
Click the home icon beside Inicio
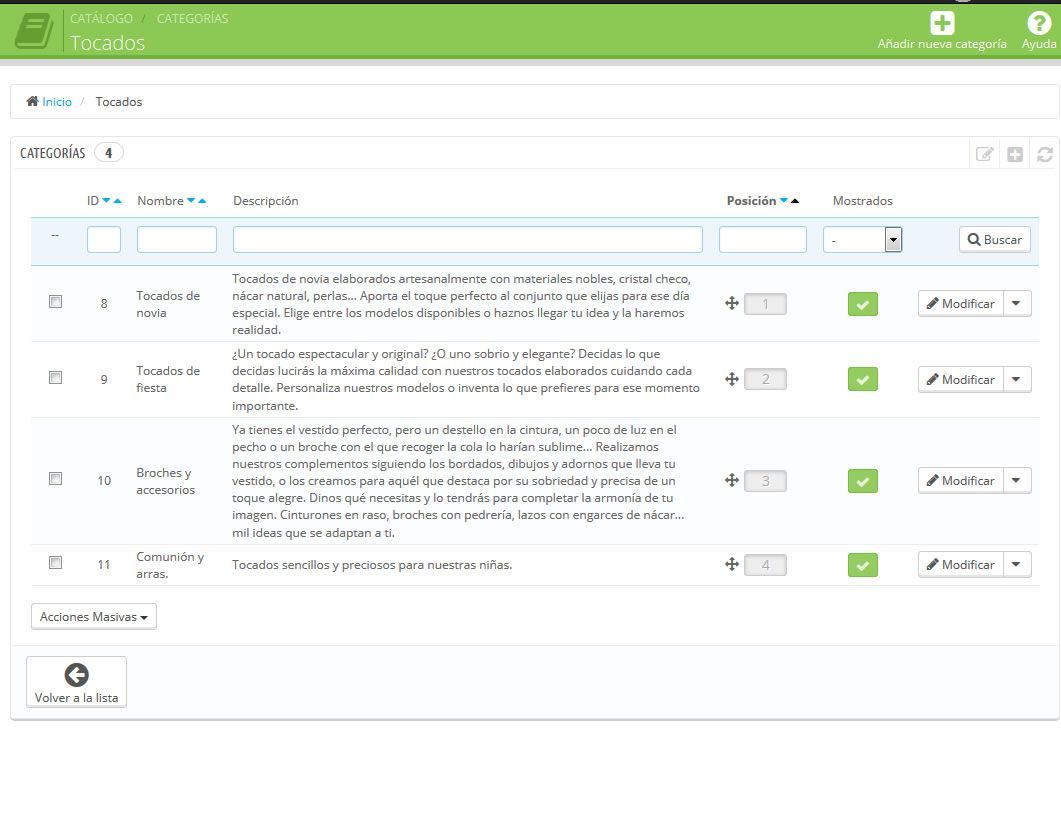[x=32, y=101]
